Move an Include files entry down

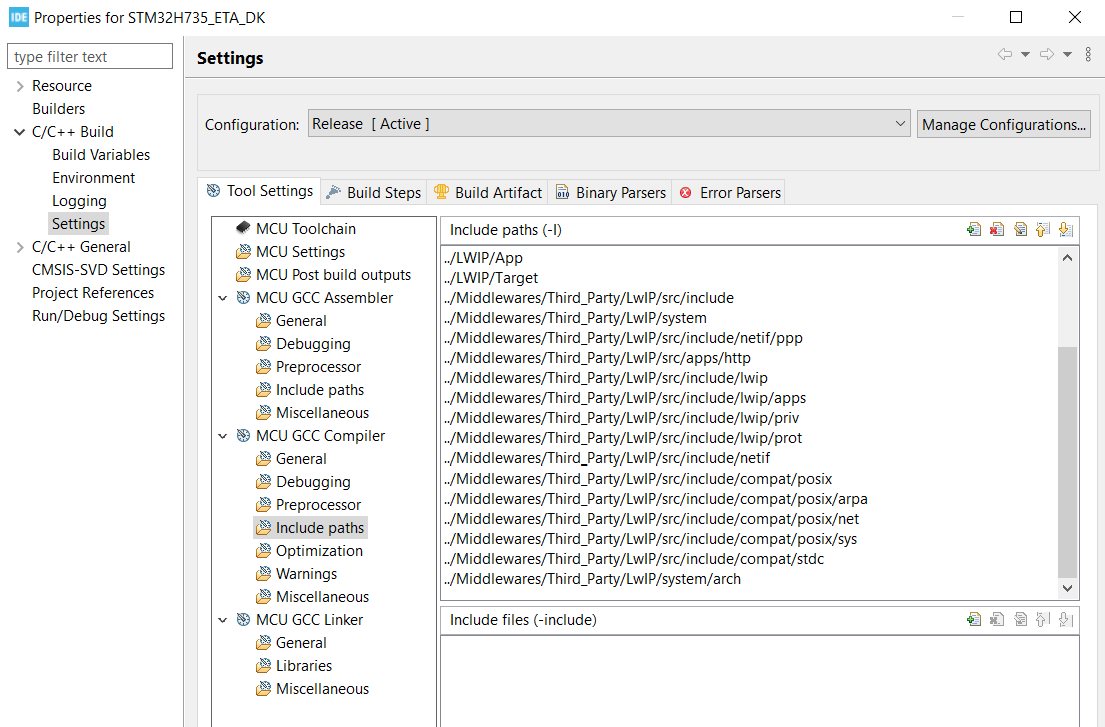[1065, 619]
